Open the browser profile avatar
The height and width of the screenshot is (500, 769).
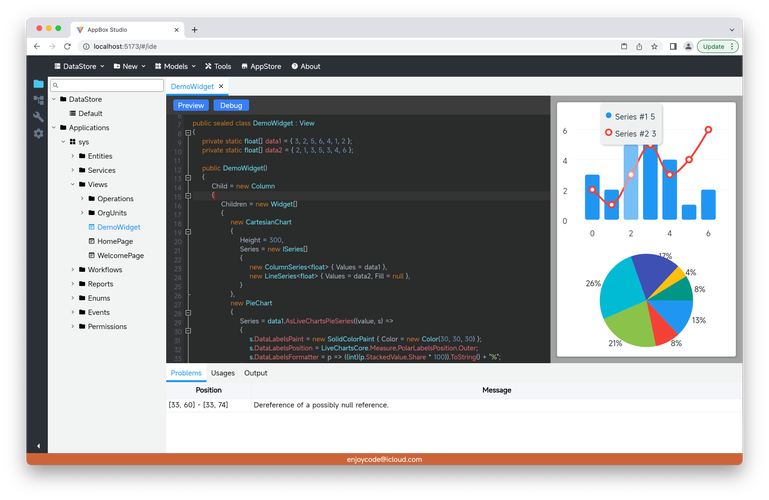[688, 46]
